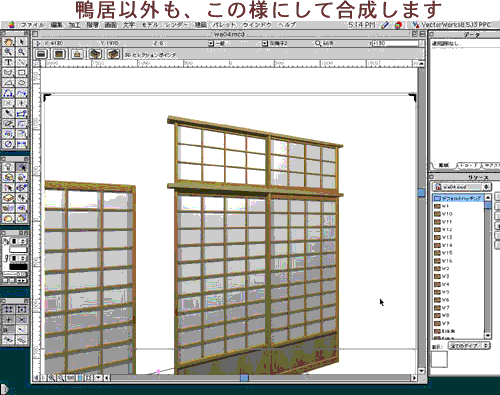Select the arrow selection pointer tool
500x395 pixels.
tap(22, 42)
